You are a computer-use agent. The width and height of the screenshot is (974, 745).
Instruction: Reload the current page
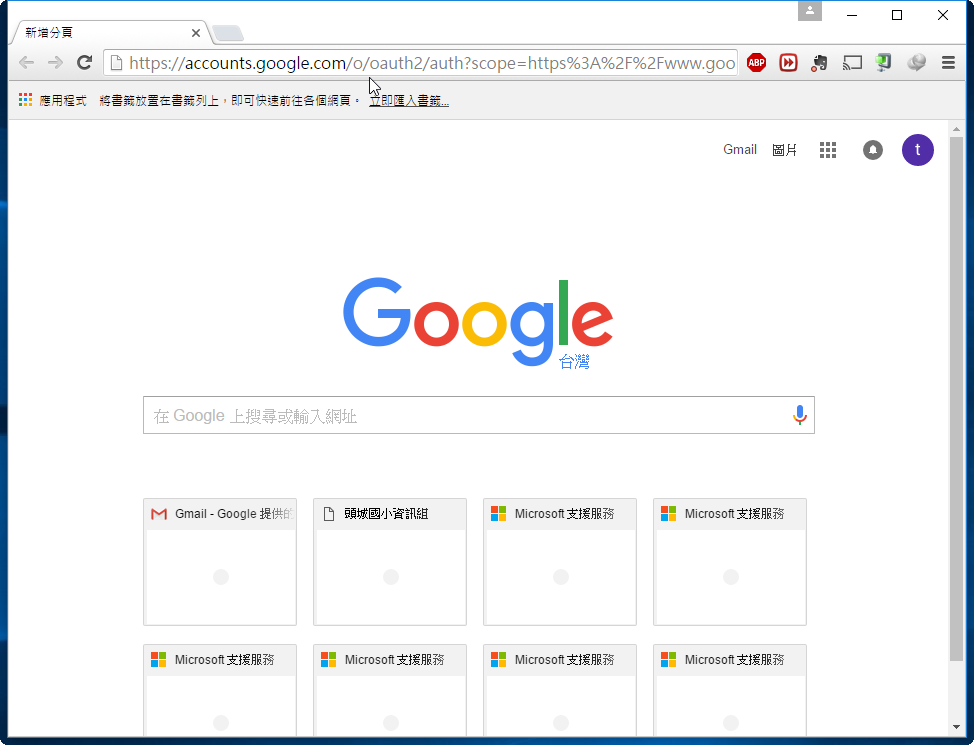coord(84,63)
